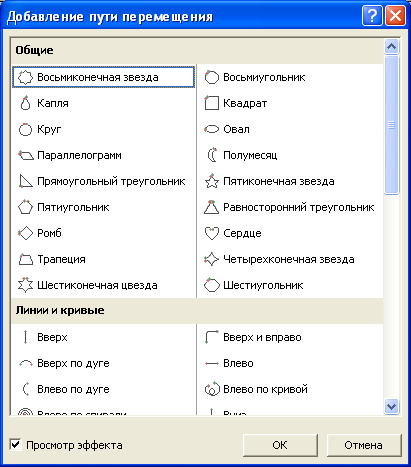Screen dimensions: 411x467
Task: Confirm with the OK button
Action: click(280, 445)
